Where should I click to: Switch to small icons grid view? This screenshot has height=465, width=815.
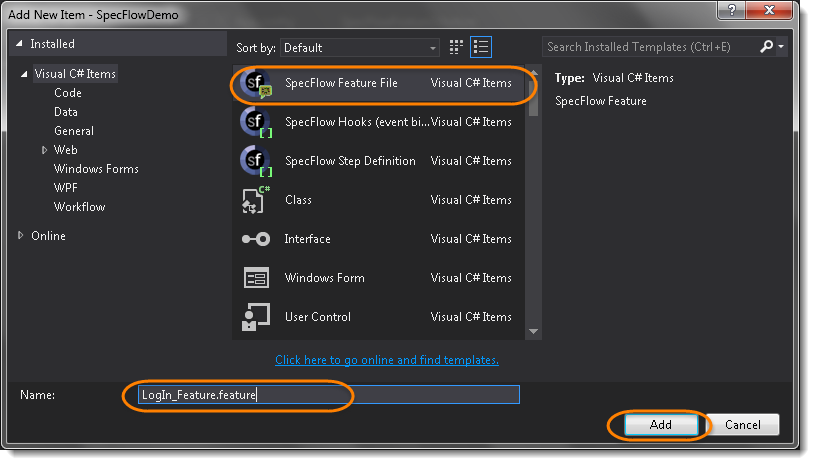click(x=456, y=47)
